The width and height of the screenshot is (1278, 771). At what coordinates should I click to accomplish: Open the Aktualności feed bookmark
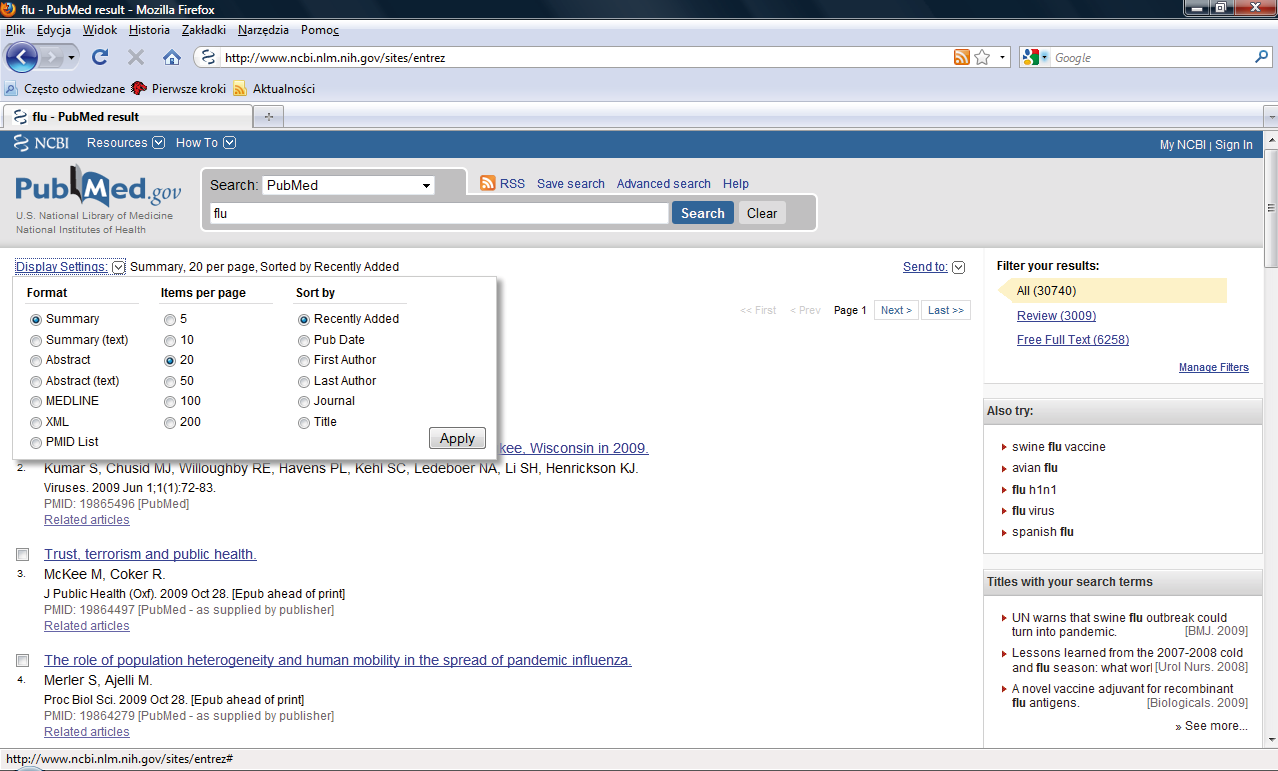coord(274,88)
